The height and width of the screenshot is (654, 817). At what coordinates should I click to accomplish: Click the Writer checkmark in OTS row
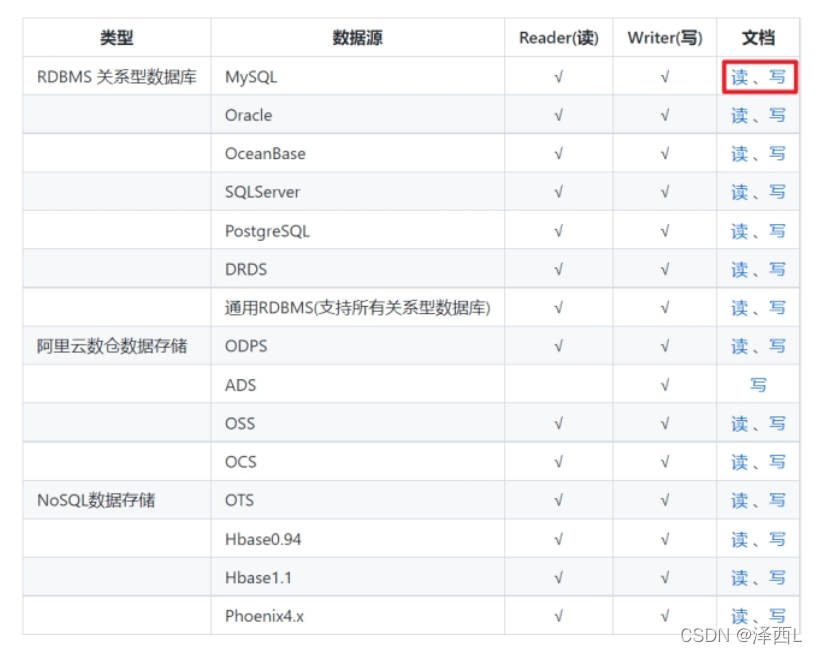(x=665, y=500)
